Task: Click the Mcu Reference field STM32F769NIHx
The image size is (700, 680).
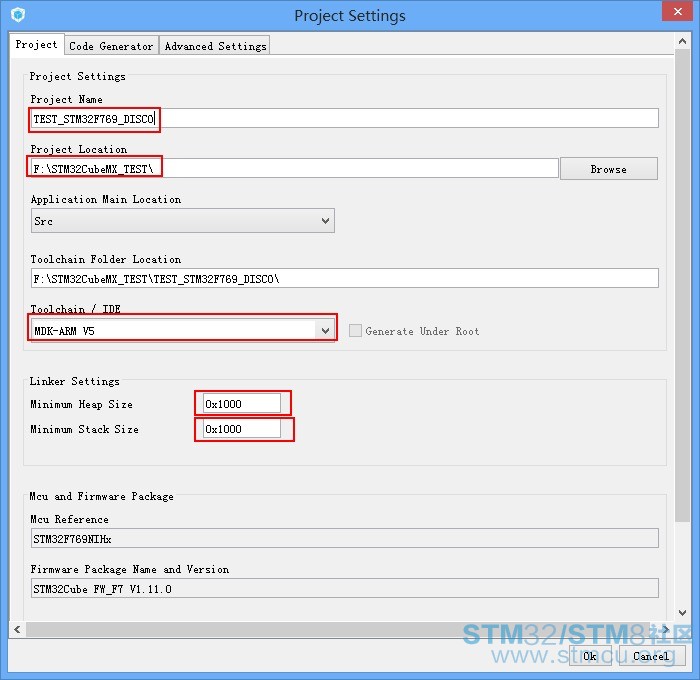Action: click(x=345, y=539)
